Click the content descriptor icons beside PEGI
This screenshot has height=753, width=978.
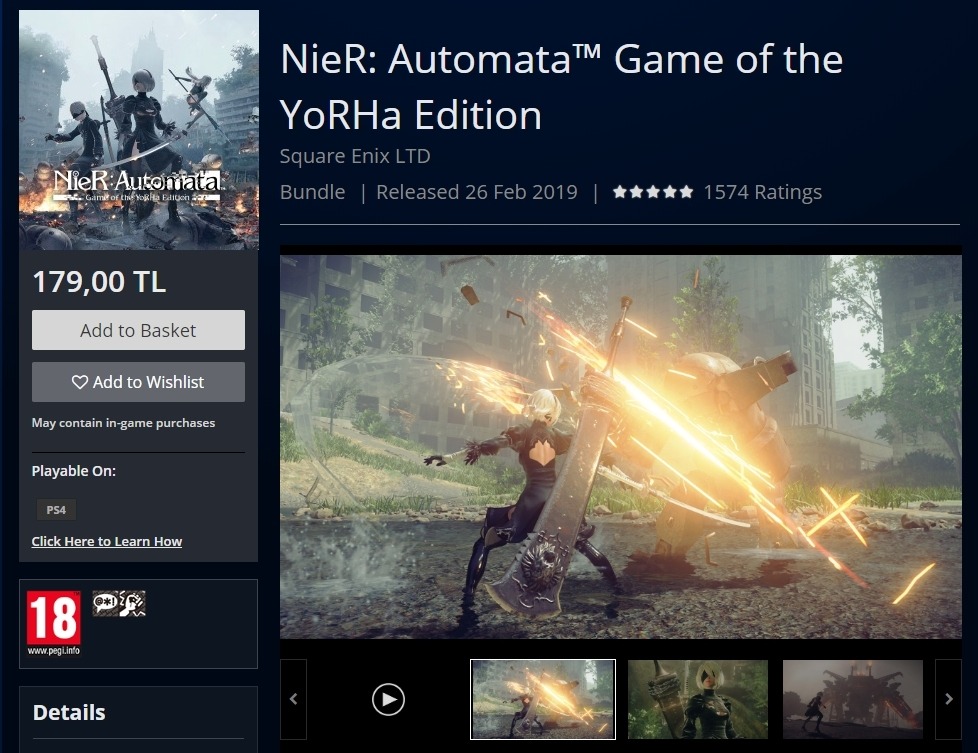click(x=119, y=602)
